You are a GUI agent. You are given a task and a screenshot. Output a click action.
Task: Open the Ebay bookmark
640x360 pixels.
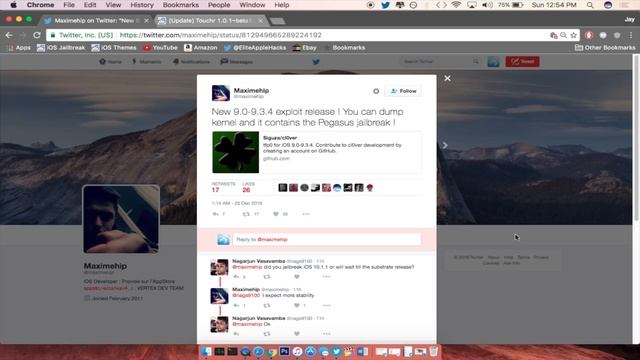pos(304,48)
